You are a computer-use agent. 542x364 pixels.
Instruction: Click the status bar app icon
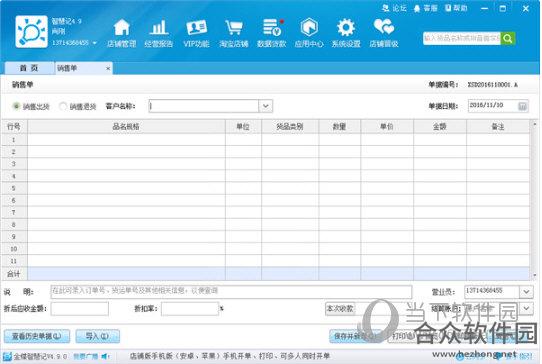click(x=7, y=356)
